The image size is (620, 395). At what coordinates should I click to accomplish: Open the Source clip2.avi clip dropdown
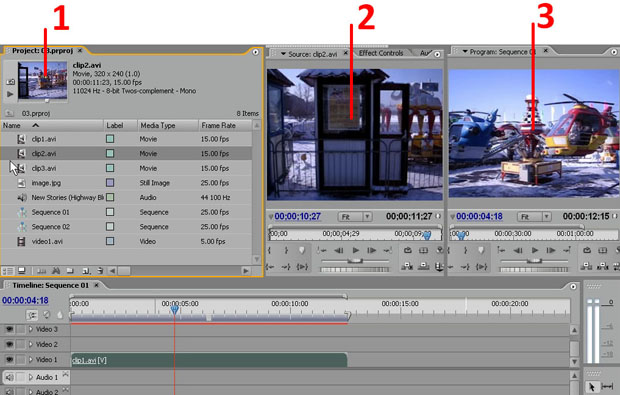(283, 54)
